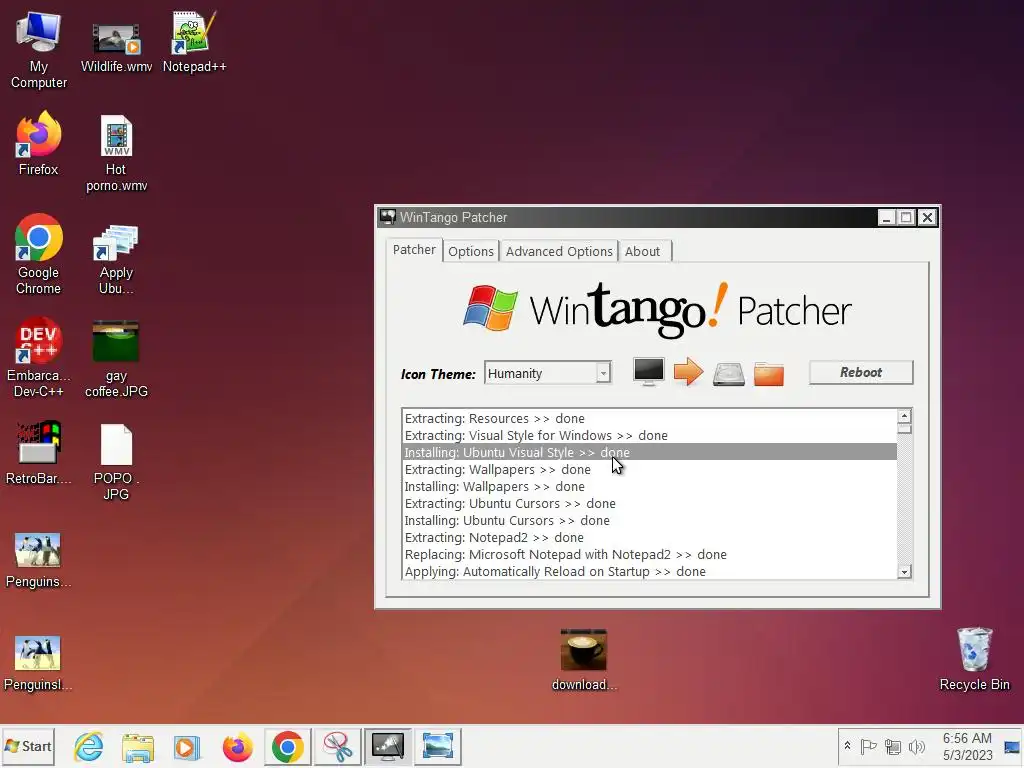Open the Snipping Tool taskbar button
1024x768 pixels.
(x=338, y=746)
